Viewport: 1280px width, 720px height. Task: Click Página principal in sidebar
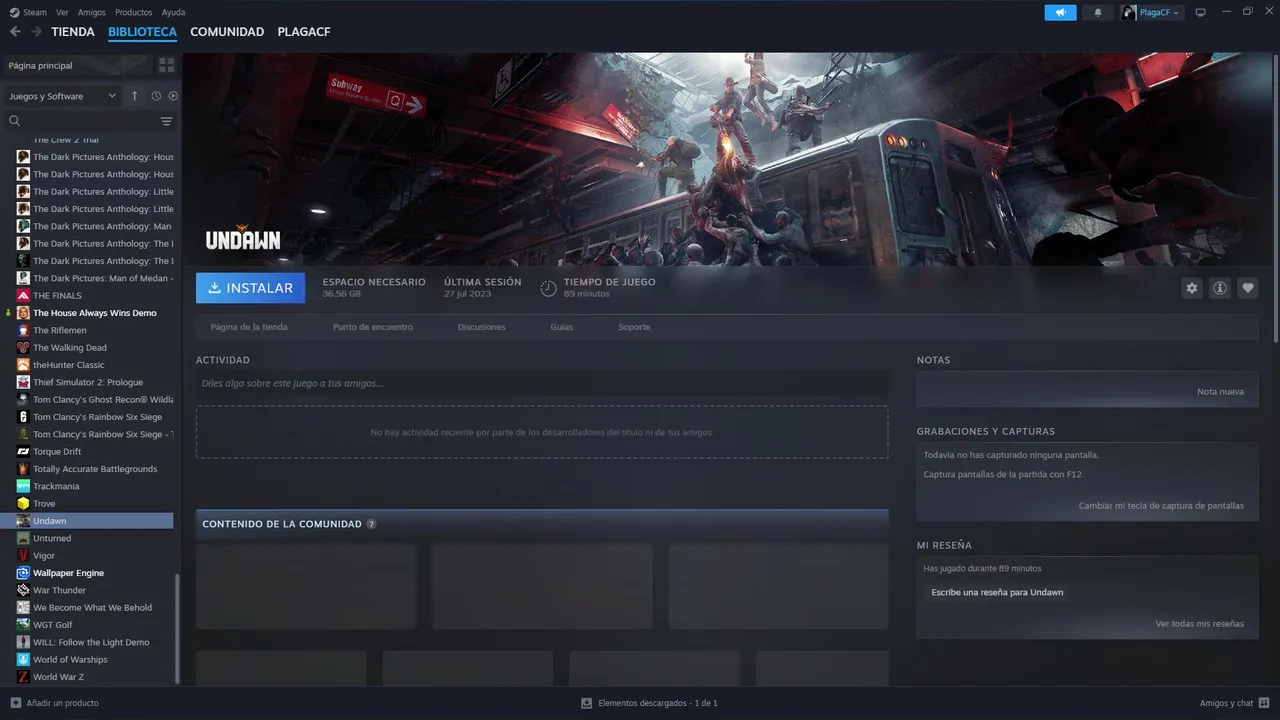[78, 65]
